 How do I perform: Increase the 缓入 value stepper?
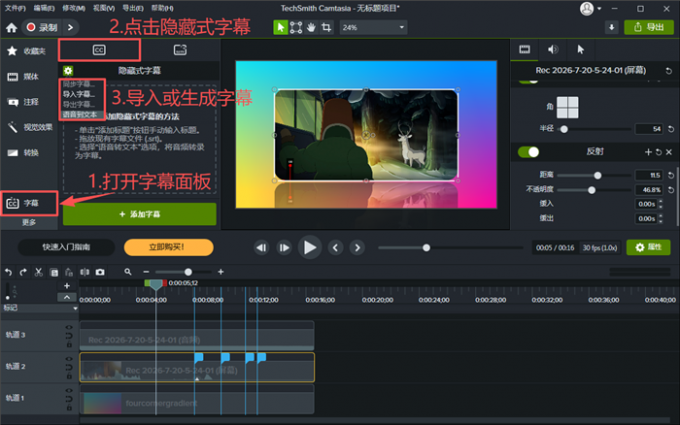(660, 201)
